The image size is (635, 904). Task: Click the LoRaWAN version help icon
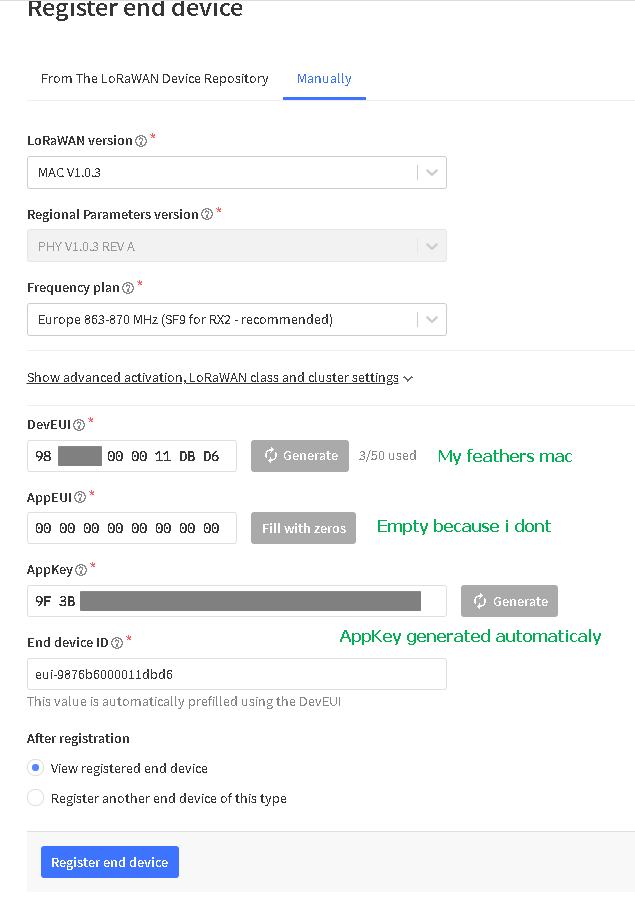(141, 141)
